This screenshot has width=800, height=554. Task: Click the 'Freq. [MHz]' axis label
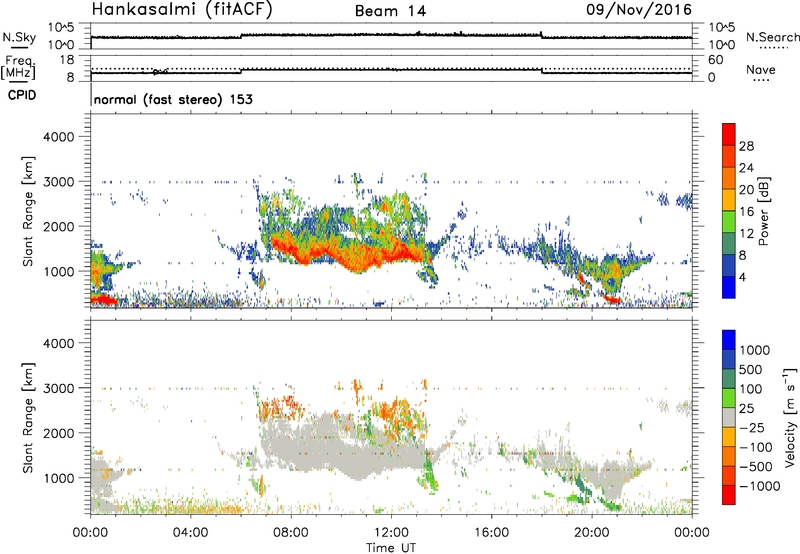(x=19, y=68)
